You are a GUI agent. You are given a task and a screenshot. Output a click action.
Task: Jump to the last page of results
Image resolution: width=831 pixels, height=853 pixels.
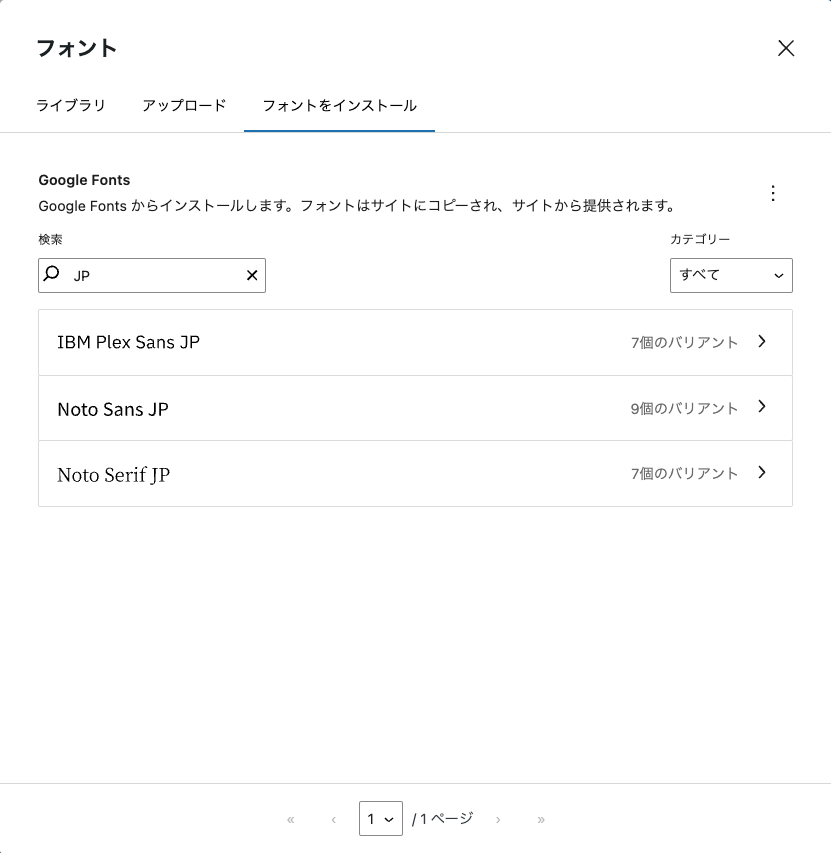point(541,819)
